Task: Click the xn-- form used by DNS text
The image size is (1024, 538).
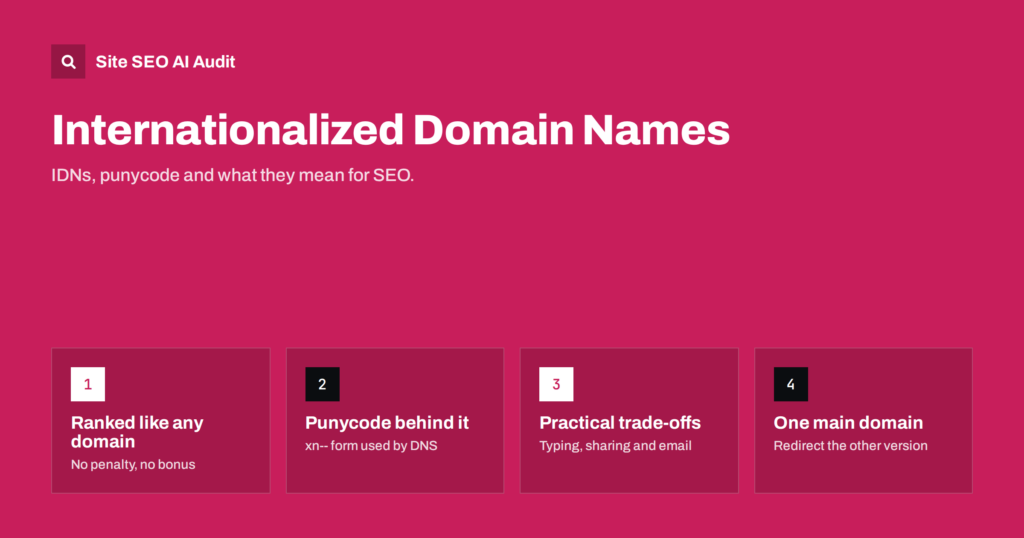Action: pos(371,446)
